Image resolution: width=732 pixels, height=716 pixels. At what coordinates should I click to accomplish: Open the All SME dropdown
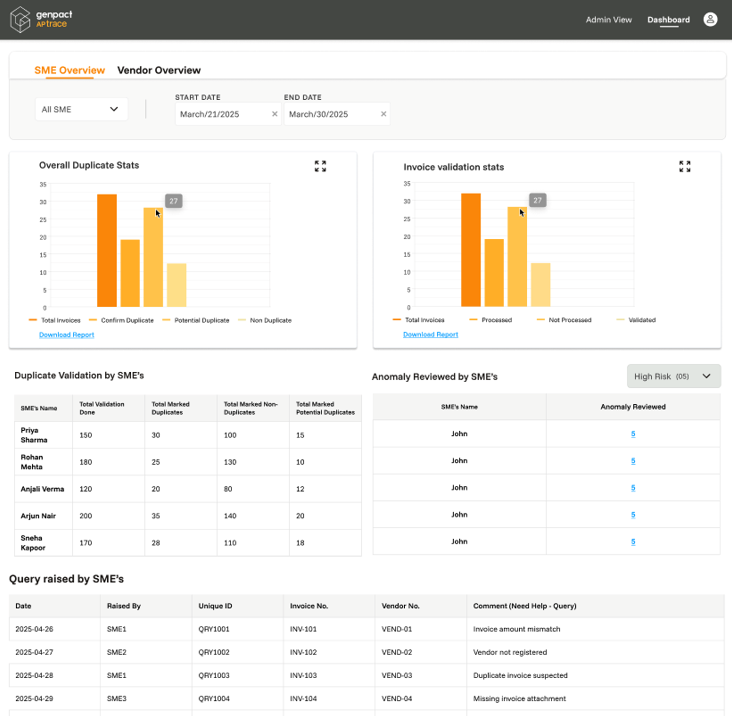coord(81,109)
